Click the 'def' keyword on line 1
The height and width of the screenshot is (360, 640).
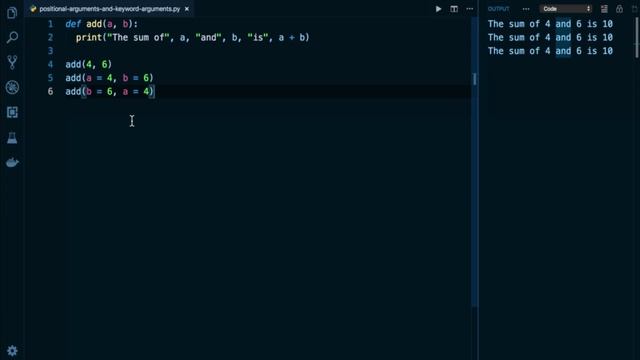(x=73, y=24)
